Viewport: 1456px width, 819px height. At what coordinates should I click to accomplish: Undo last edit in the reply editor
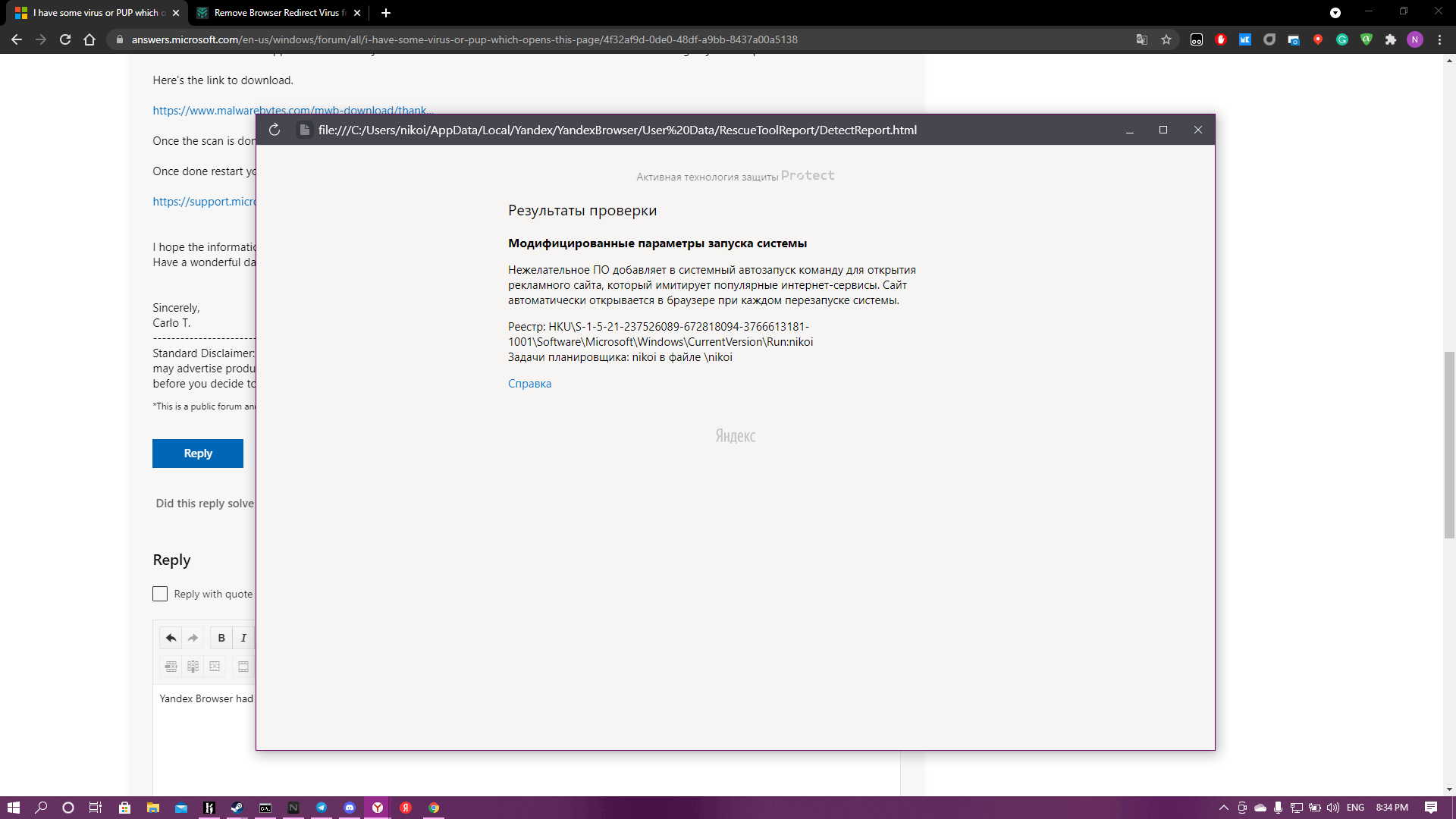[x=171, y=638]
